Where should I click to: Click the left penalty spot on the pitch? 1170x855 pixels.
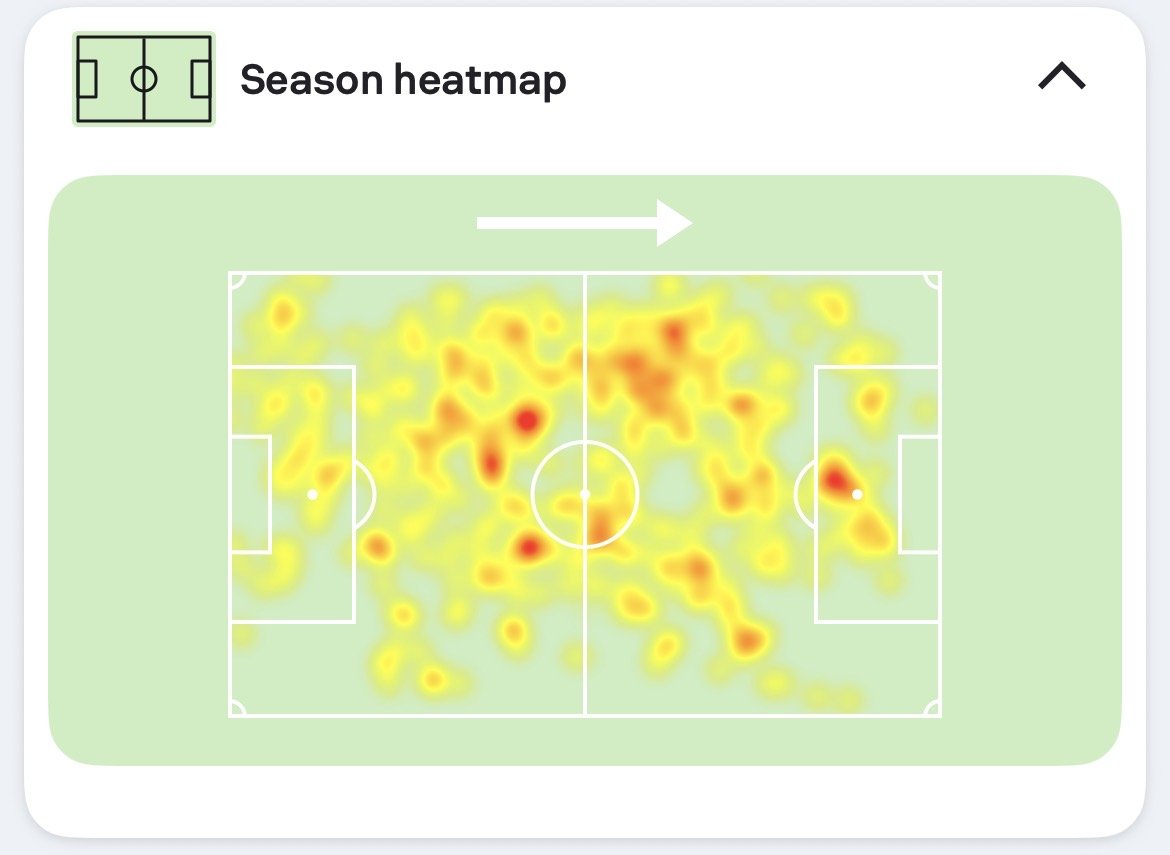(x=313, y=494)
